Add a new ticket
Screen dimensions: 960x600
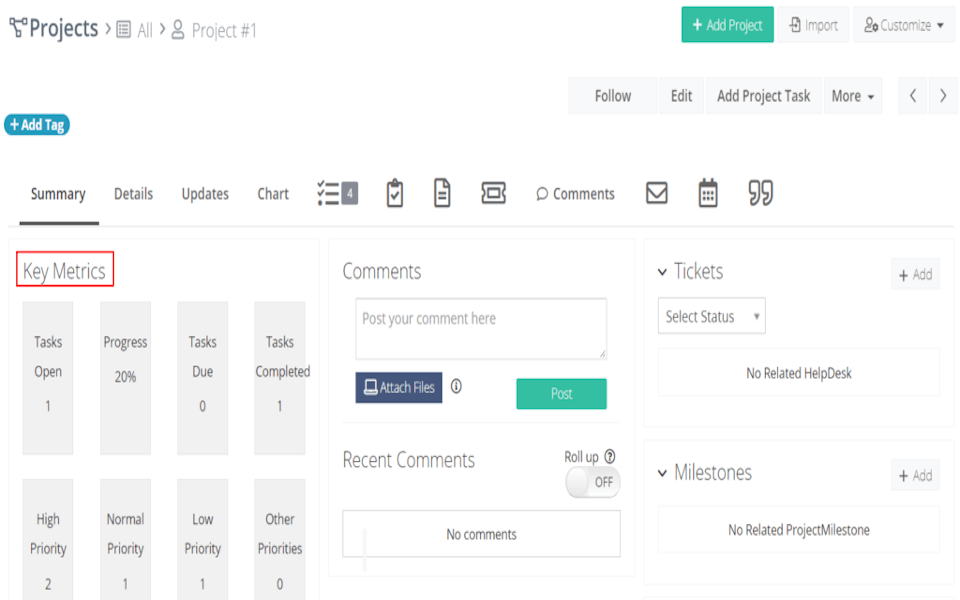coord(915,274)
